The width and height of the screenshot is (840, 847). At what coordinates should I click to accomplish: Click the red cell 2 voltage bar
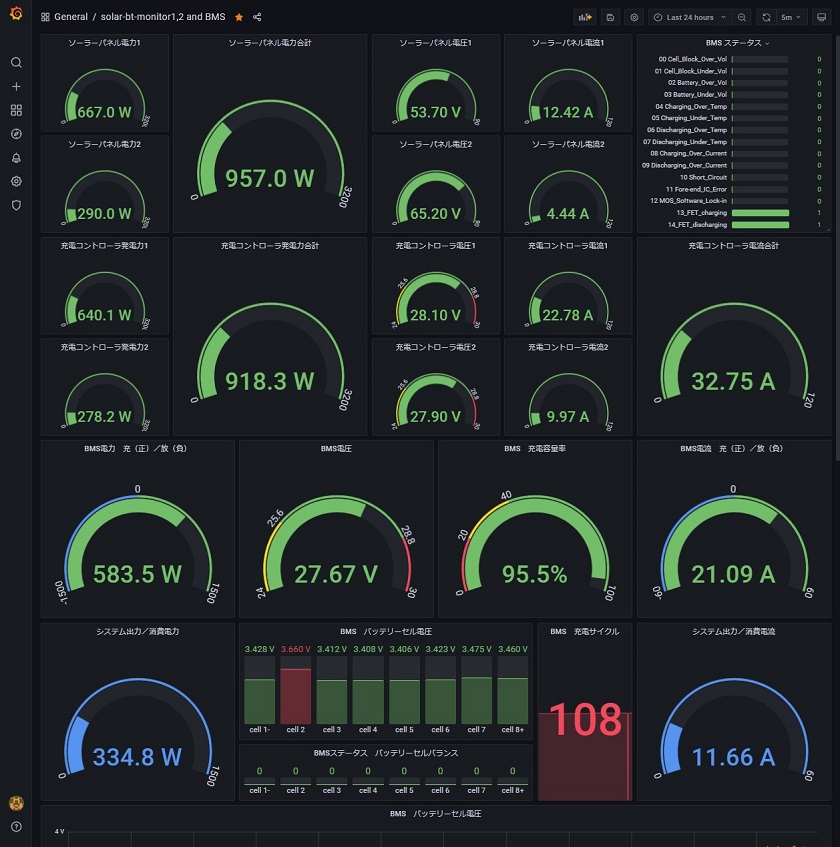295,696
